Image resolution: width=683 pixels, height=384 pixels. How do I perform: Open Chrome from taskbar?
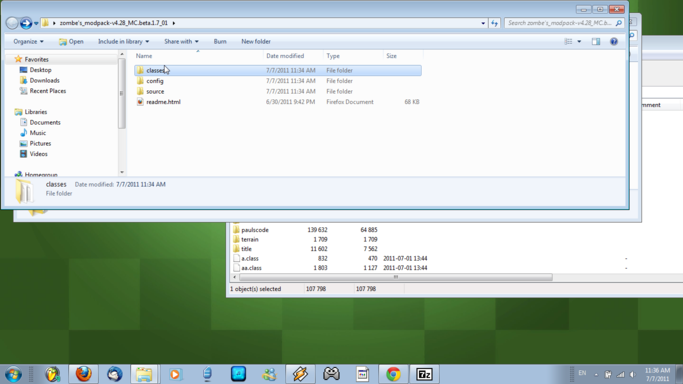click(x=393, y=374)
